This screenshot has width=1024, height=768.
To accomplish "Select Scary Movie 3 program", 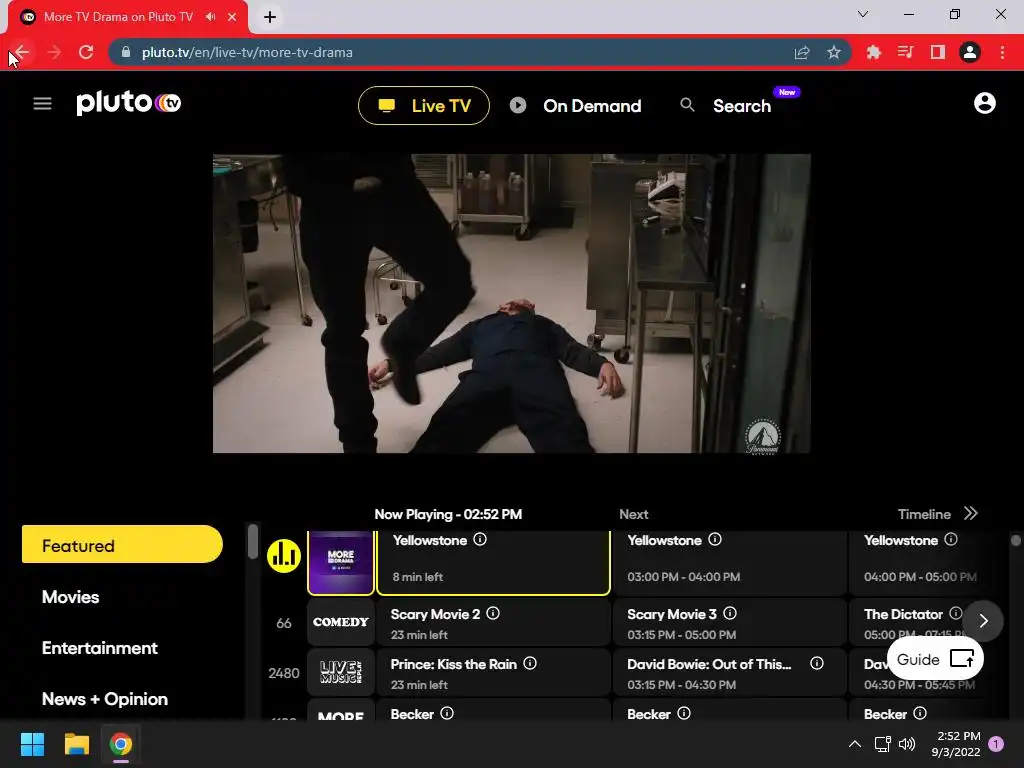I will [729, 623].
